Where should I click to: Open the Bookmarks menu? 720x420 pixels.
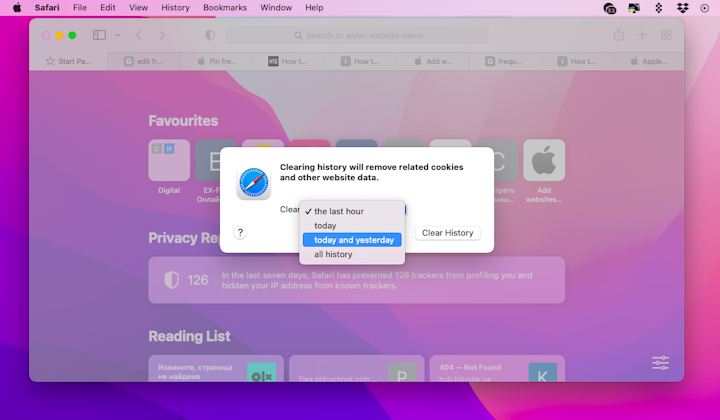[x=225, y=8]
